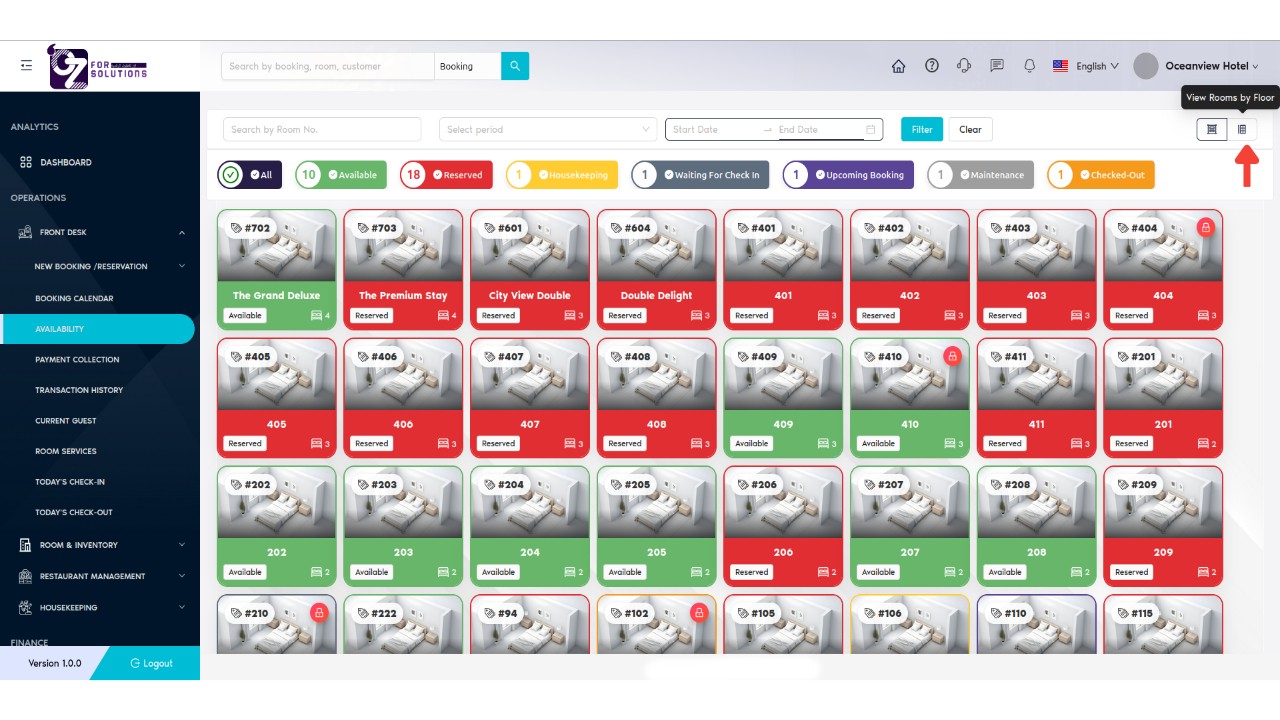The width and height of the screenshot is (1280, 720).
Task: Open the notifications bell icon
Action: 1029,66
